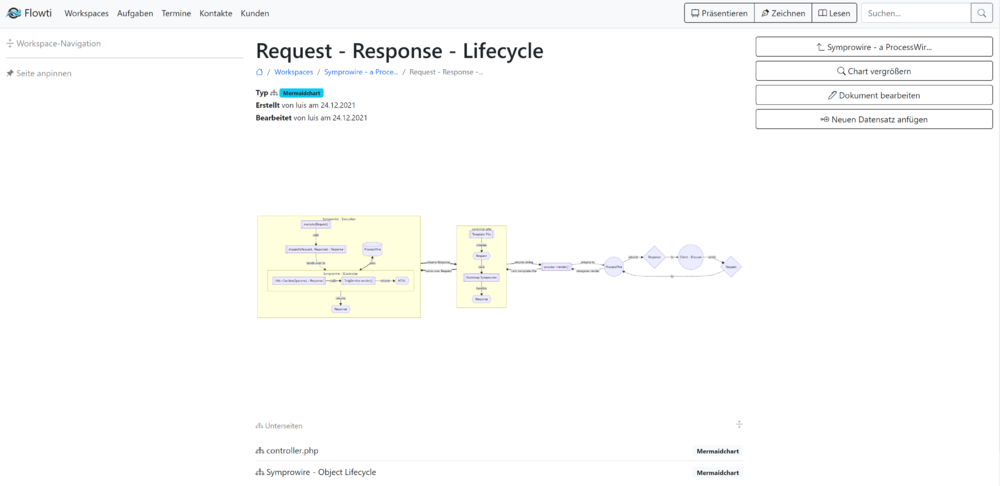This screenshot has height=486, width=1000.
Task: Click the search magnifier button
Action: tap(981, 14)
